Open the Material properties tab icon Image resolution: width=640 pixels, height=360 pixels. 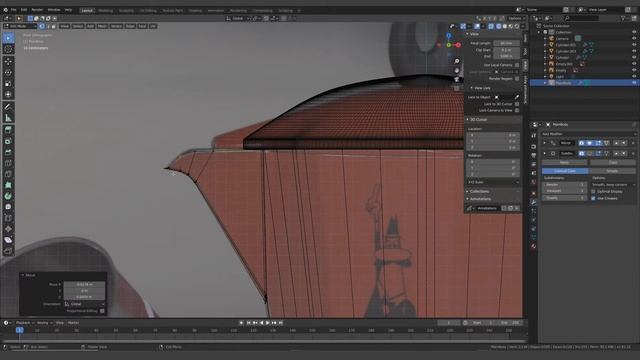[533, 247]
